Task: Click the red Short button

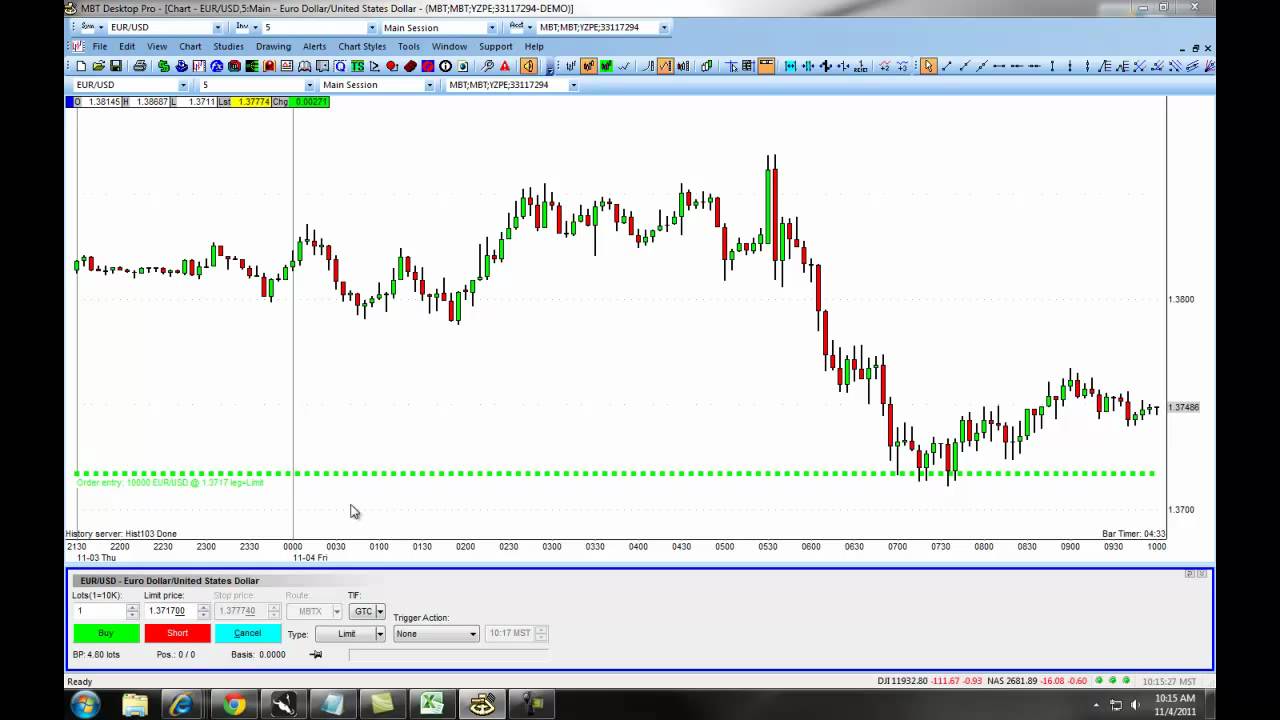Action: click(177, 633)
